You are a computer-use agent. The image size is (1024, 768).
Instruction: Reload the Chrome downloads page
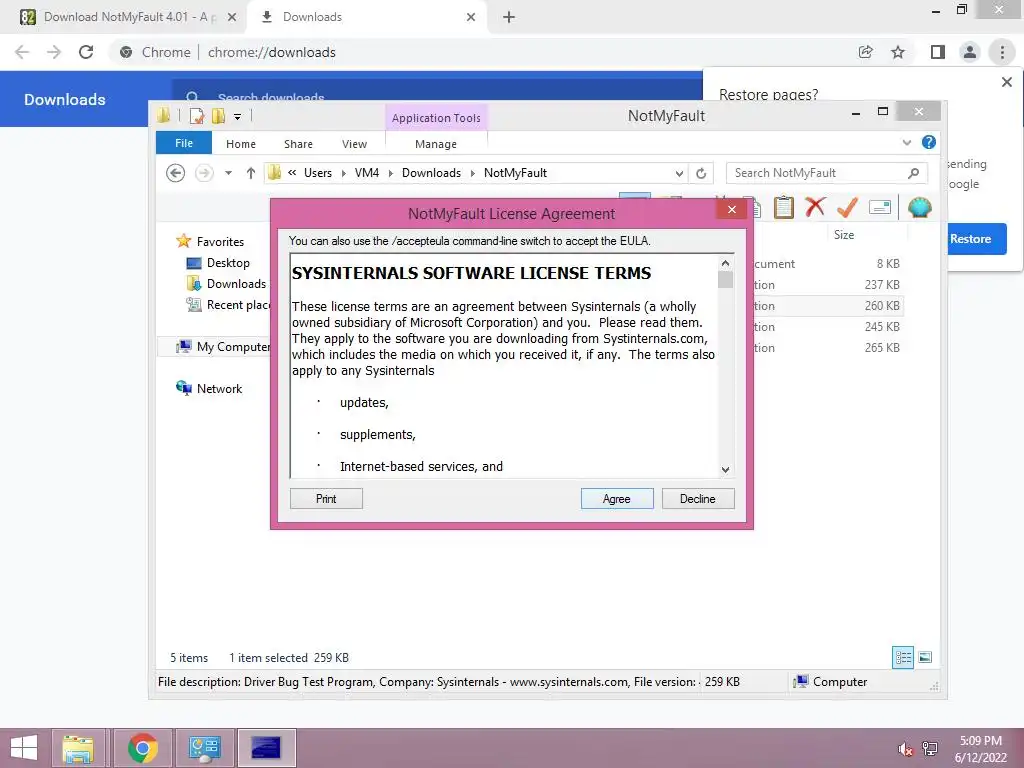pyautogui.click(x=86, y=52)
